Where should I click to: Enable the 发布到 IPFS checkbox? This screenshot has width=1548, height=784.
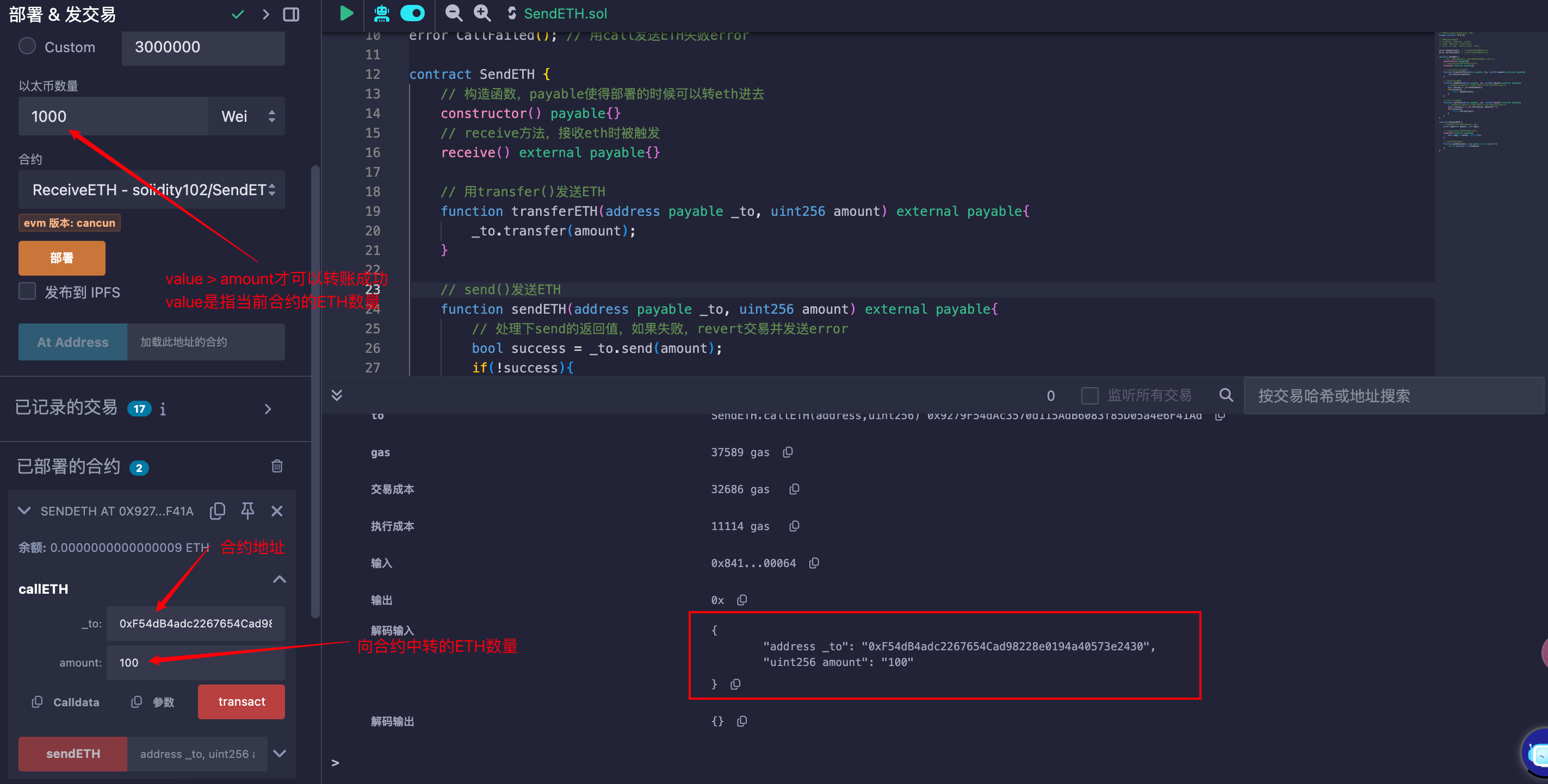(x=27, y=291)
